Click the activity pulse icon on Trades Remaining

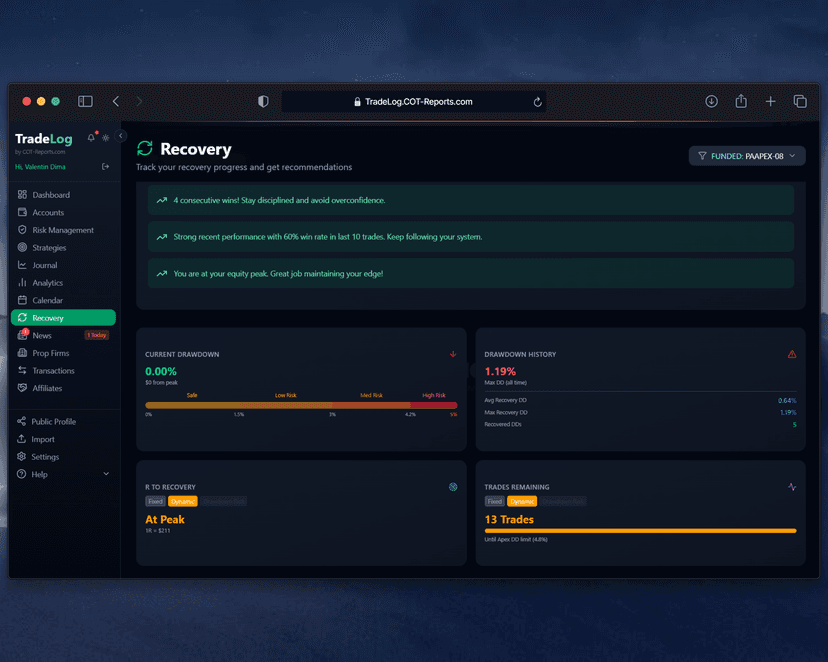point(791,487)
